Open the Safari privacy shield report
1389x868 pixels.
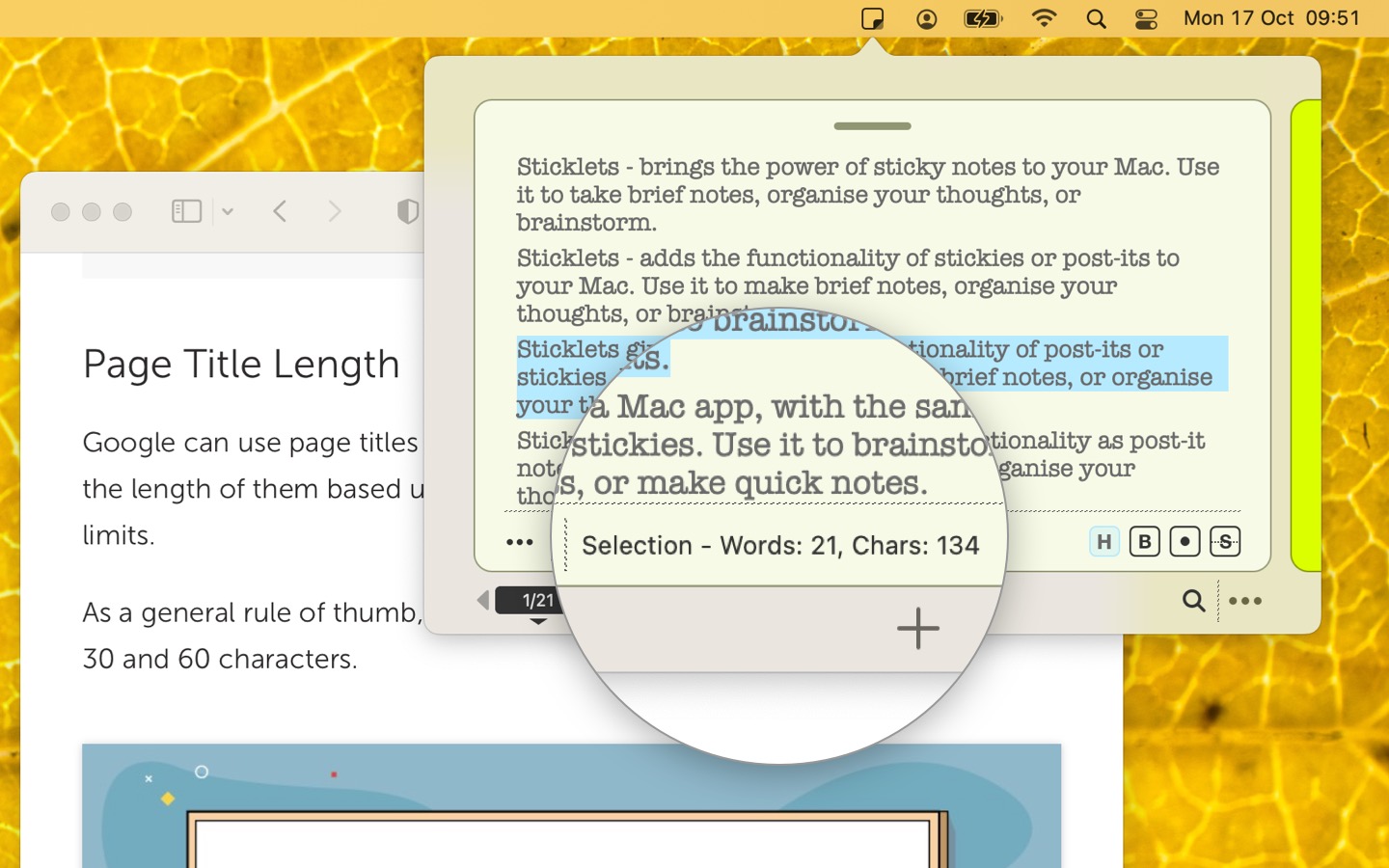(408, 211)
